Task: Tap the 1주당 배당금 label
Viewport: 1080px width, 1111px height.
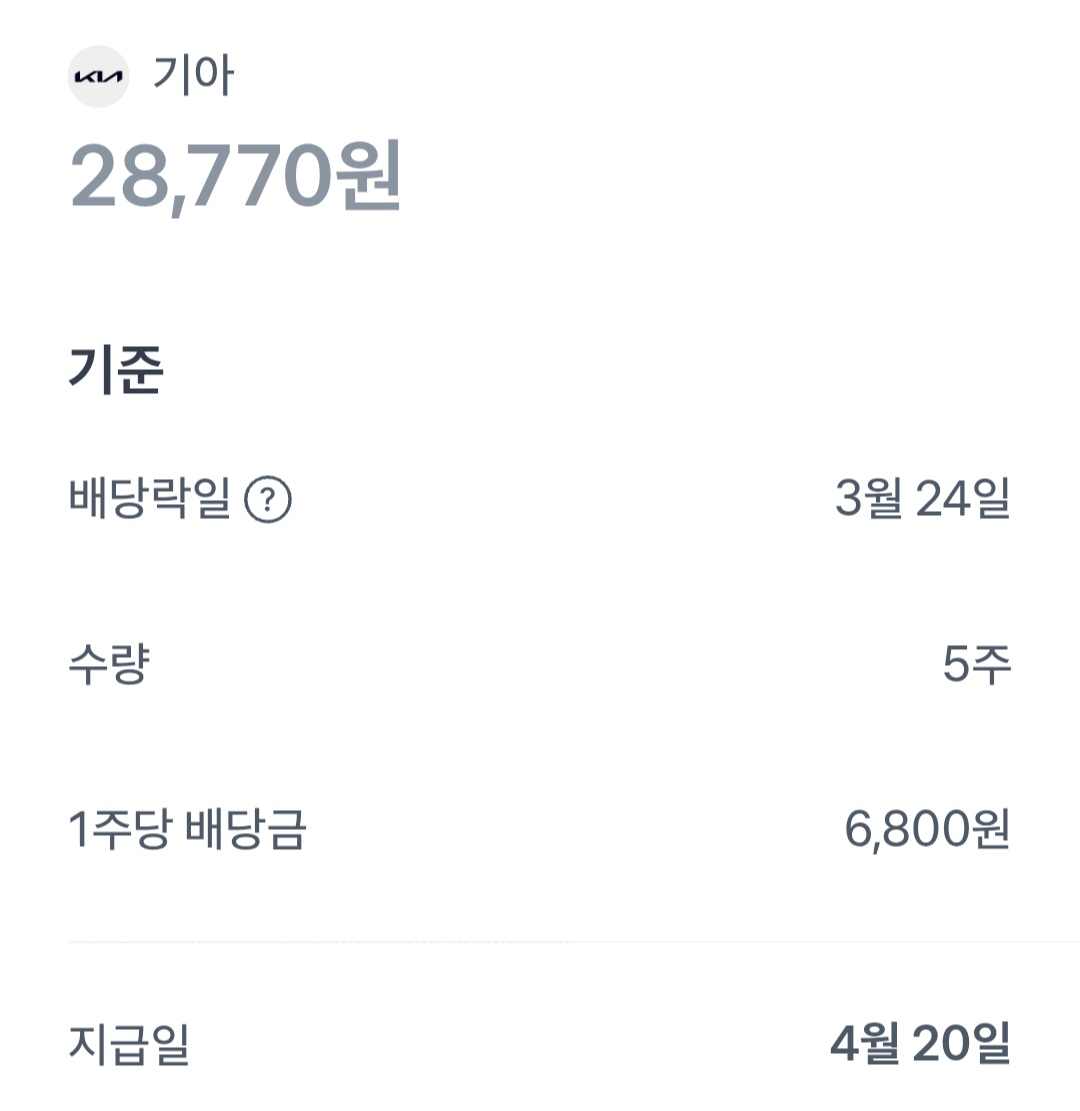Action: point(187,828)
